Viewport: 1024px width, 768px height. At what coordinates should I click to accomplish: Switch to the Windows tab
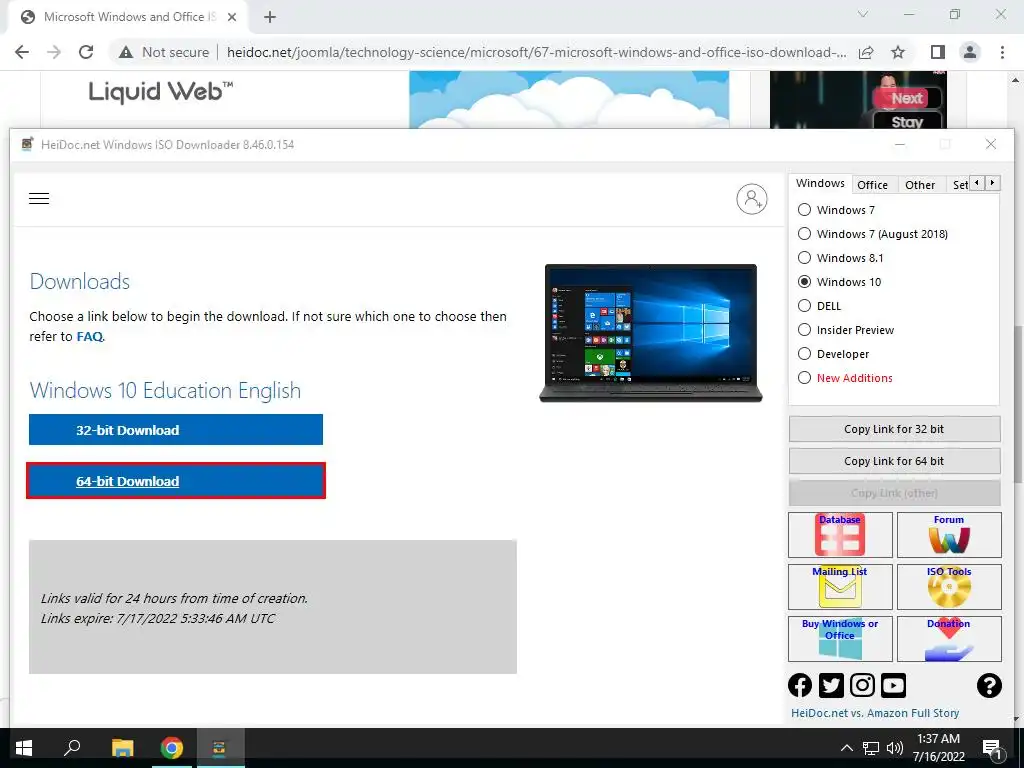tap(820, 184)
